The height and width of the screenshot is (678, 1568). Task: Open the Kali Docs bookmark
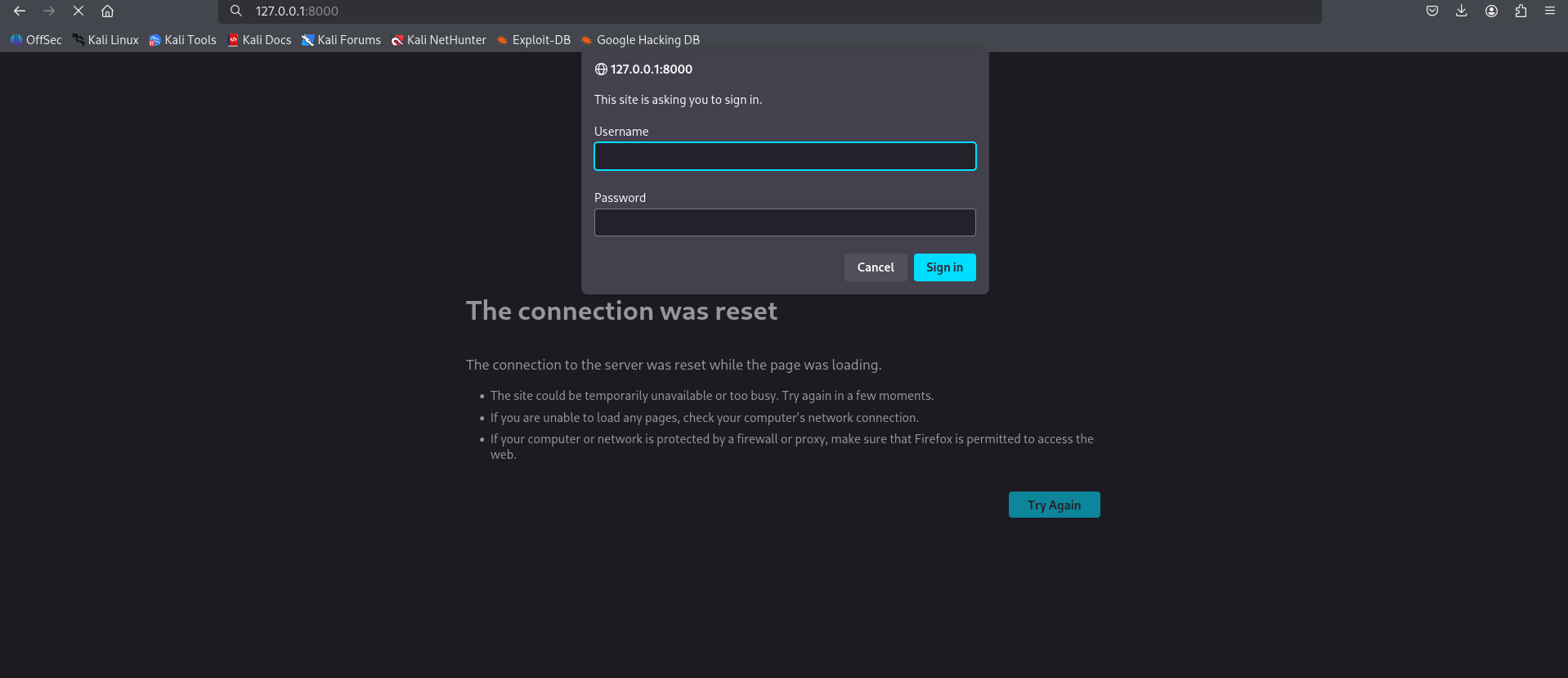[x=259, y=40]
